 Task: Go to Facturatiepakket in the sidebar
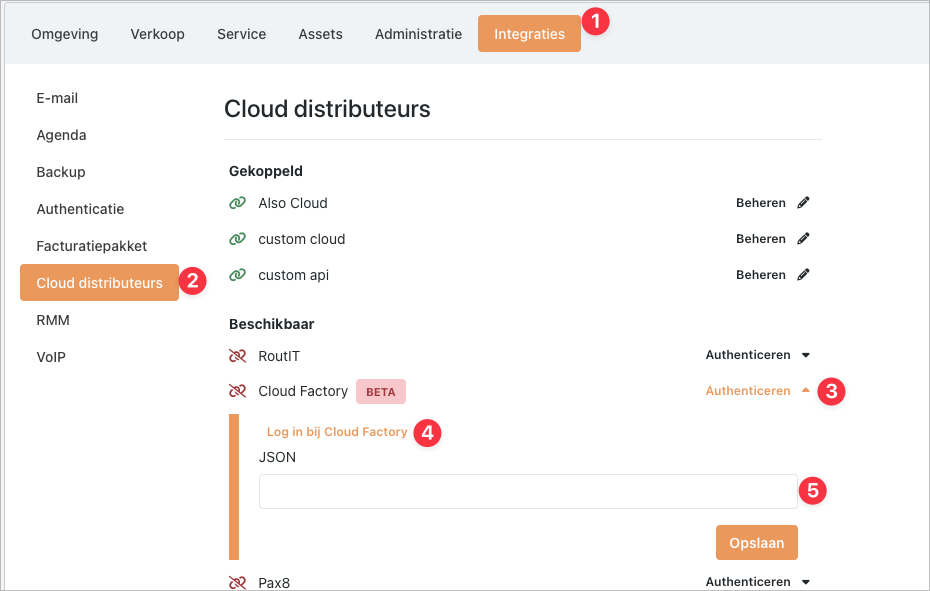coord(91,246)
